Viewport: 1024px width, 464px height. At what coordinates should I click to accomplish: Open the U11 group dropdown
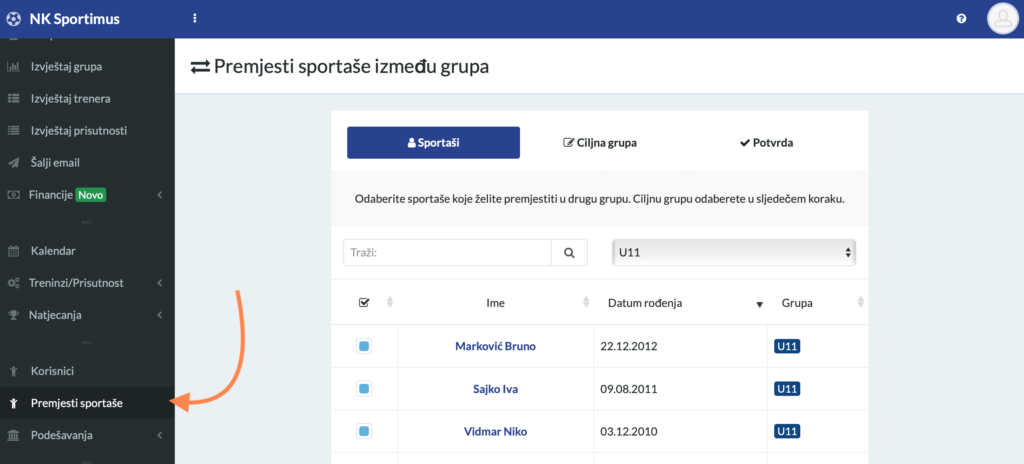[x=734, y=252]
